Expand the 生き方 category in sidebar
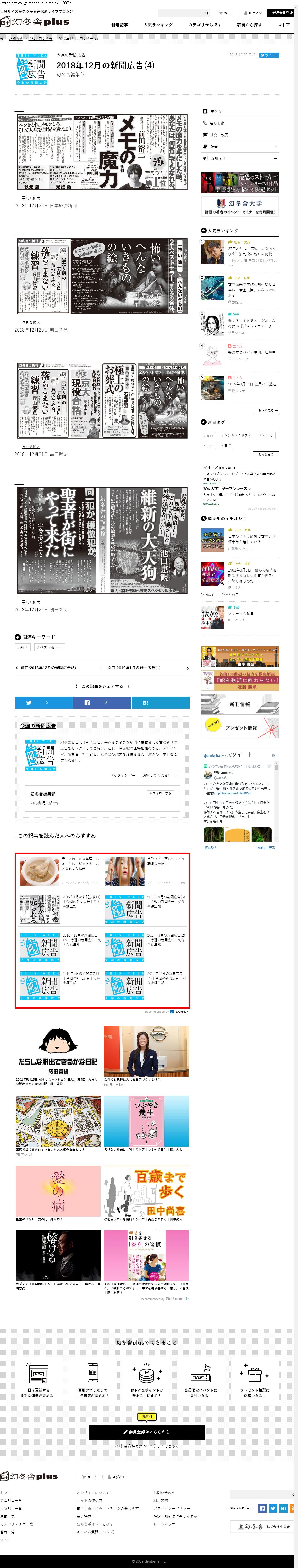 click(240, 111)
